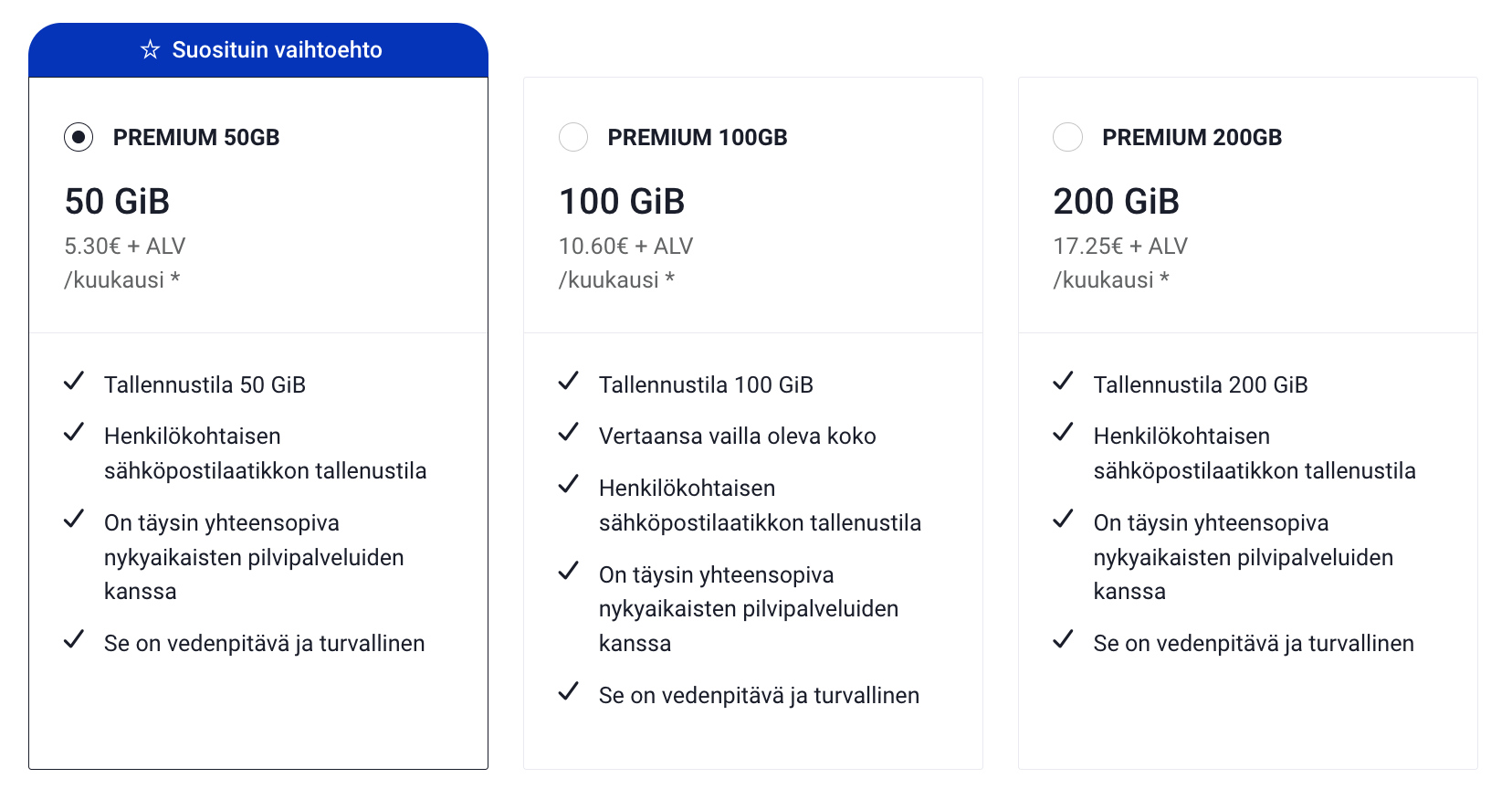Click the 100 GiB heading
Image resolution: width=1512 pixels, height=789 pixels.
(622, 201)
